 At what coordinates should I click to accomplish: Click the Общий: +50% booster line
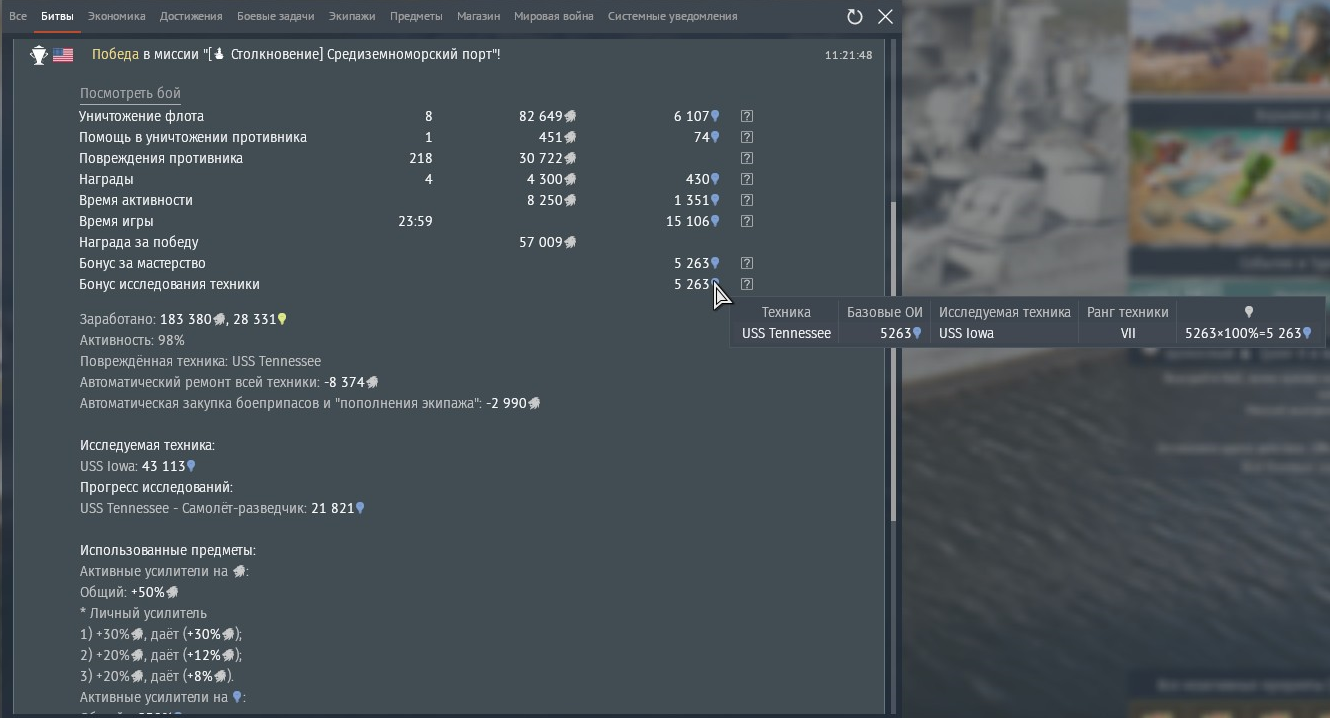[x=129, y=592]
